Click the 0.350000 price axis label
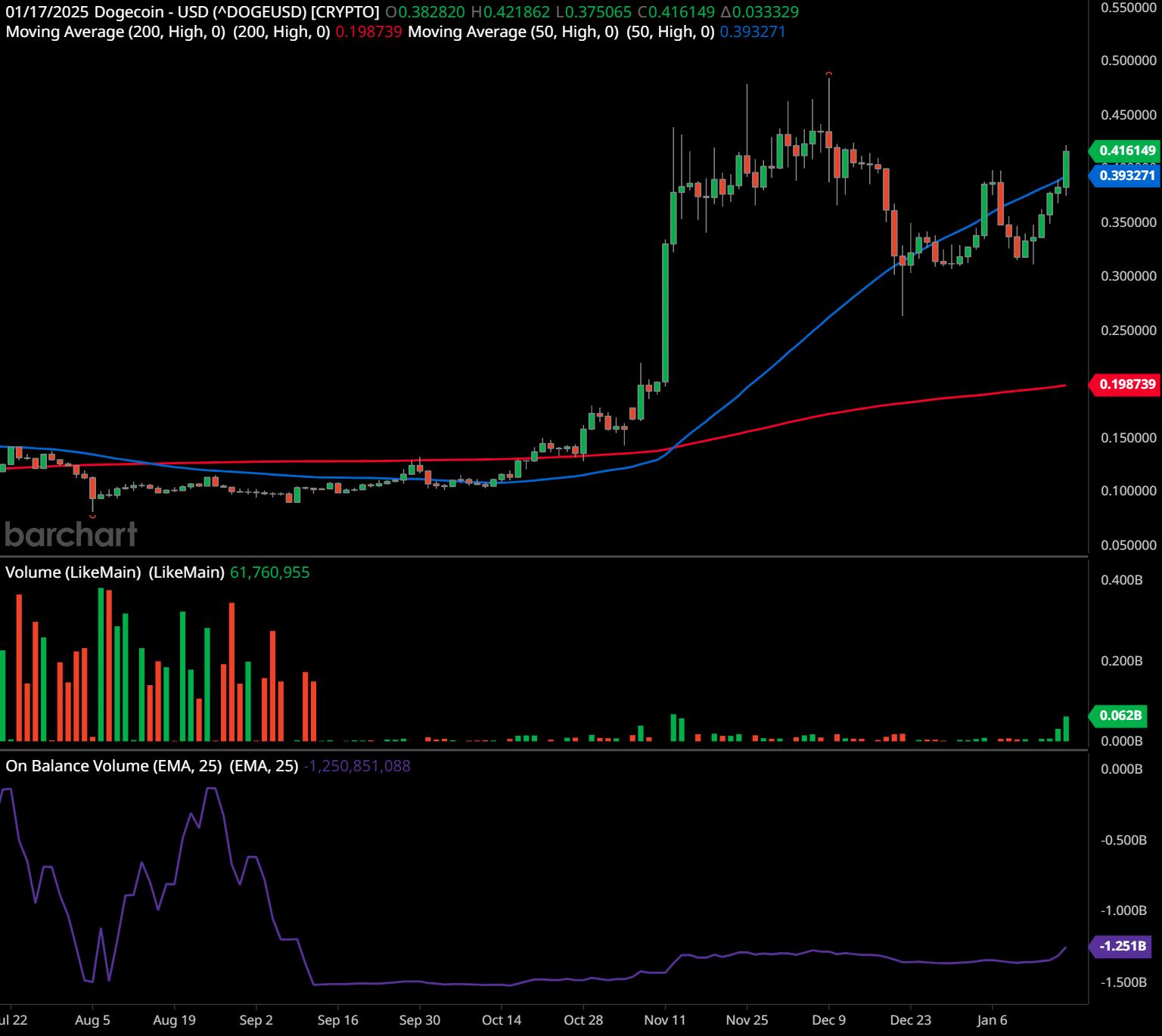The width and height of the screenshot is (1162, 1036). tap(1128, 222)
